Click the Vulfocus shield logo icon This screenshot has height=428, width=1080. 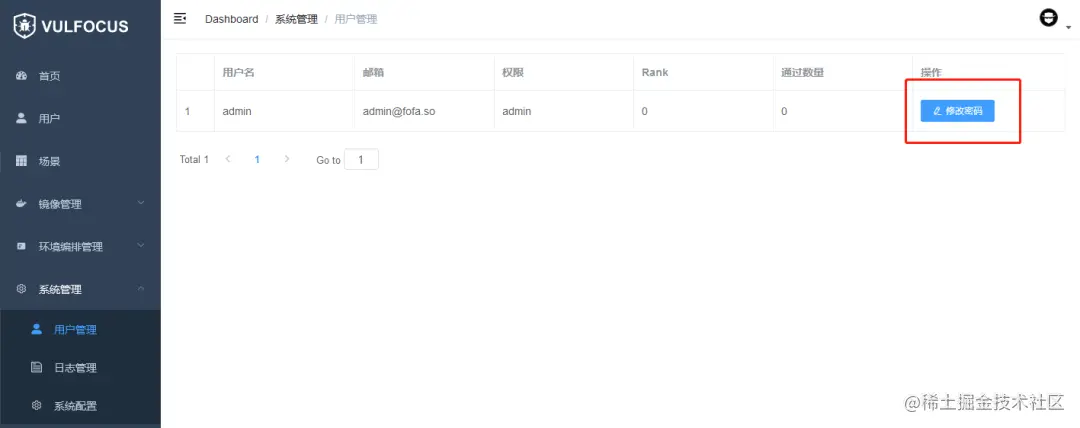[25, 26]
